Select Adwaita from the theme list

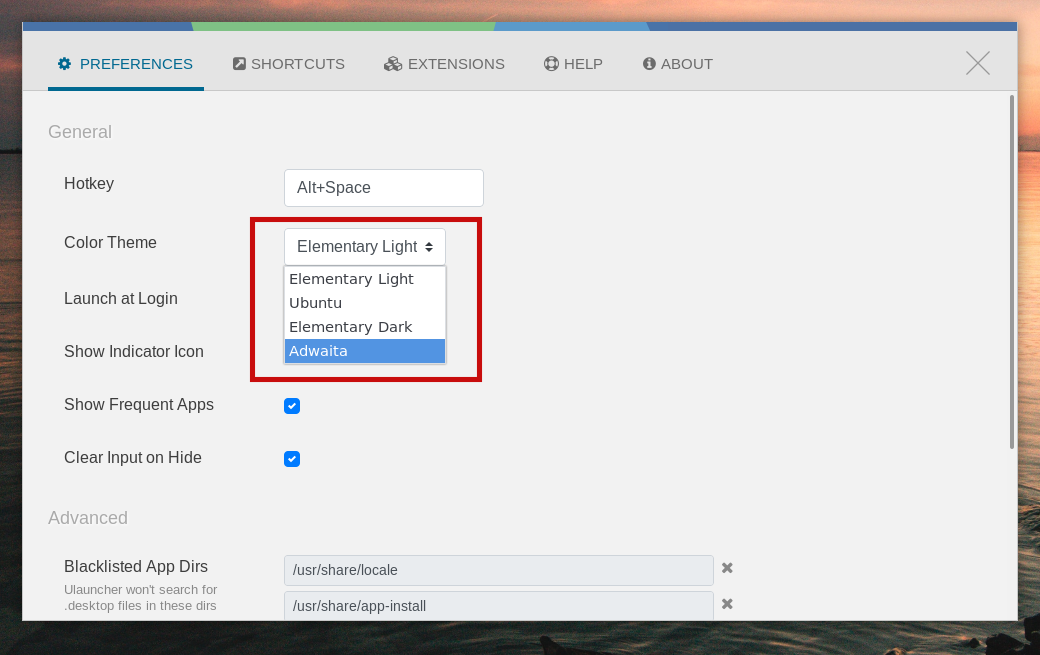[365, 351]
